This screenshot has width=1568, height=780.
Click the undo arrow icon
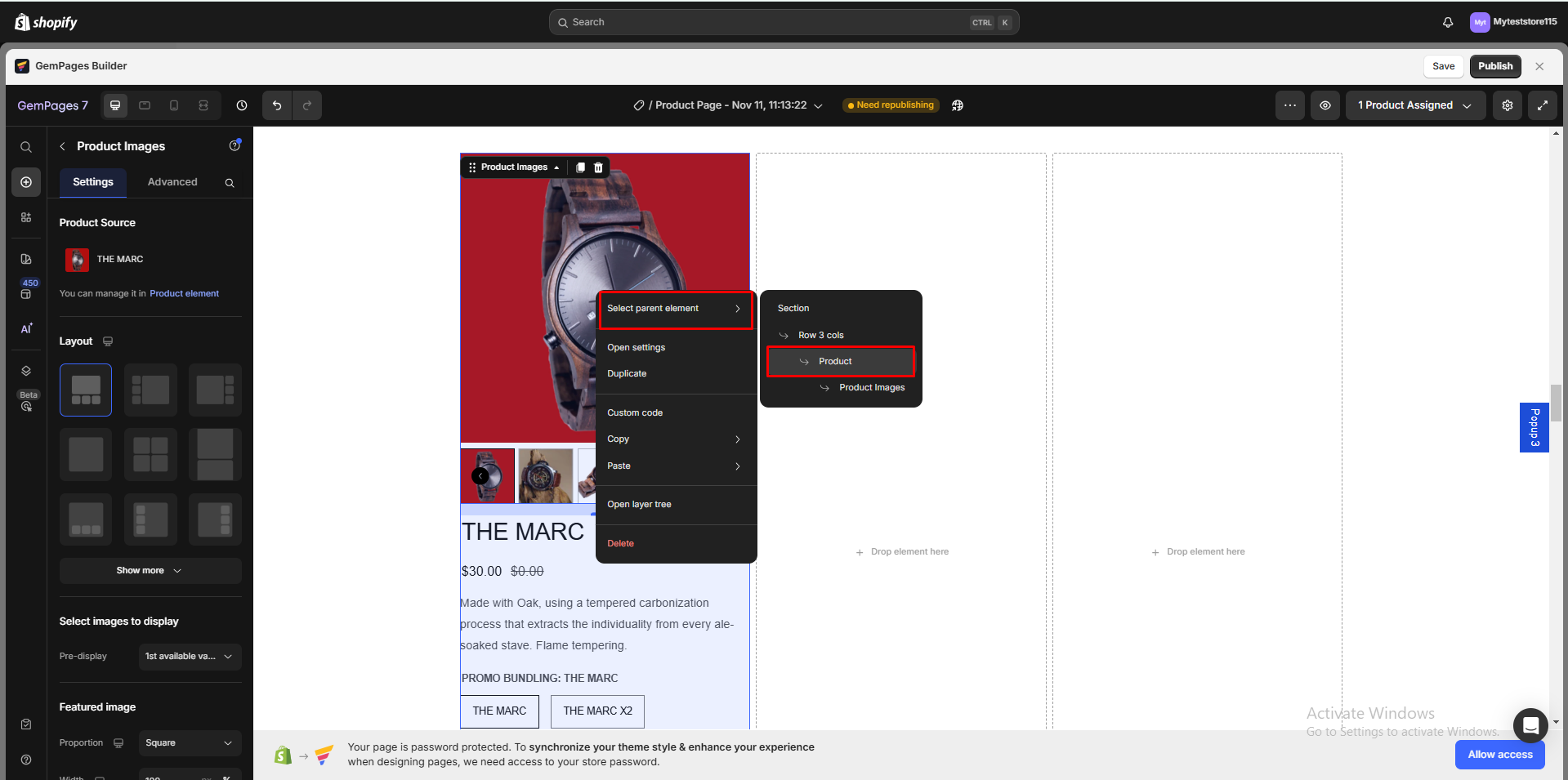(x=277, y=105)
